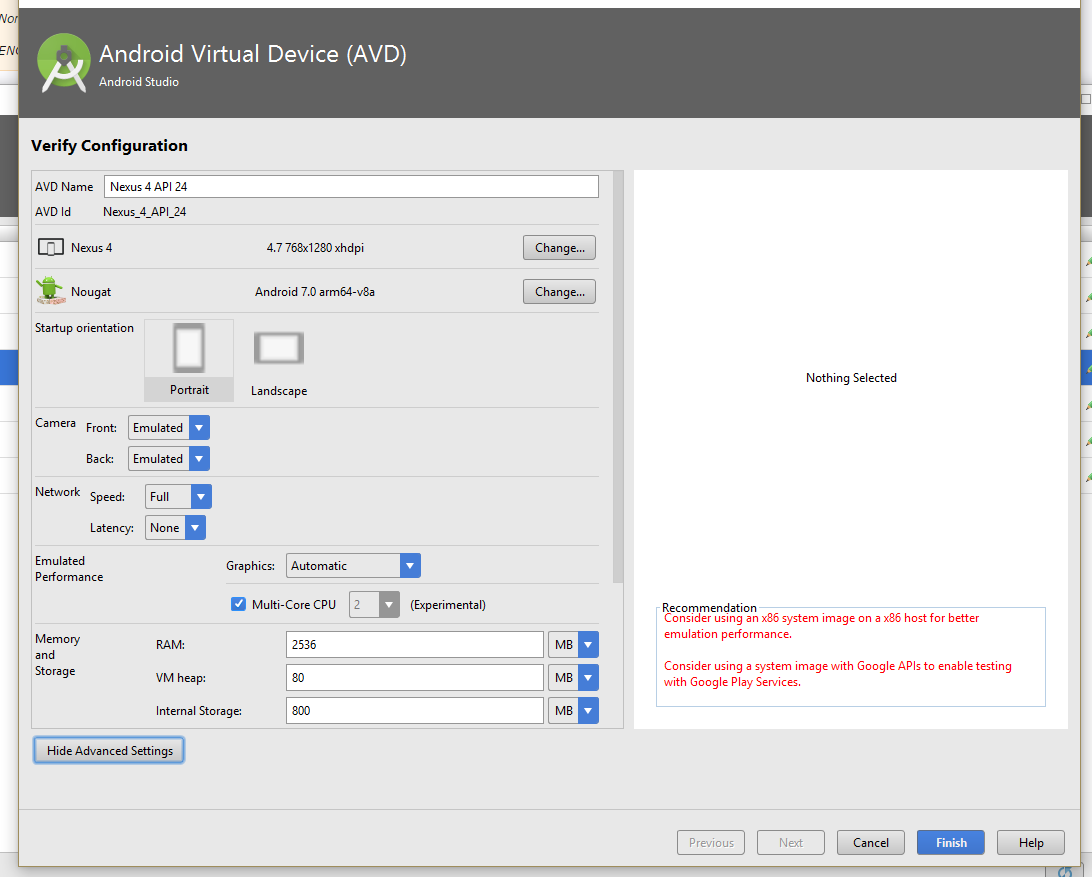Open the Network Latency dropdown
Screen dimensions: 1092x877
(175, 527)
